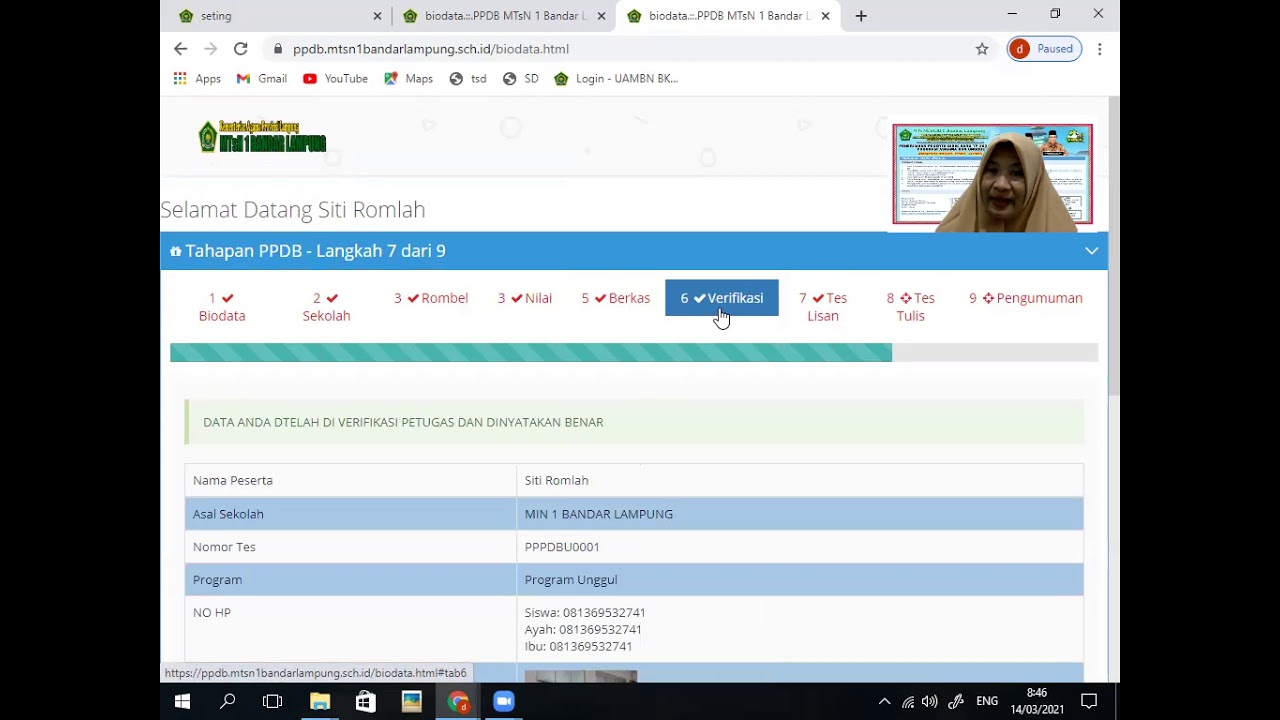Close the active biodata tab

click(825, 16)
